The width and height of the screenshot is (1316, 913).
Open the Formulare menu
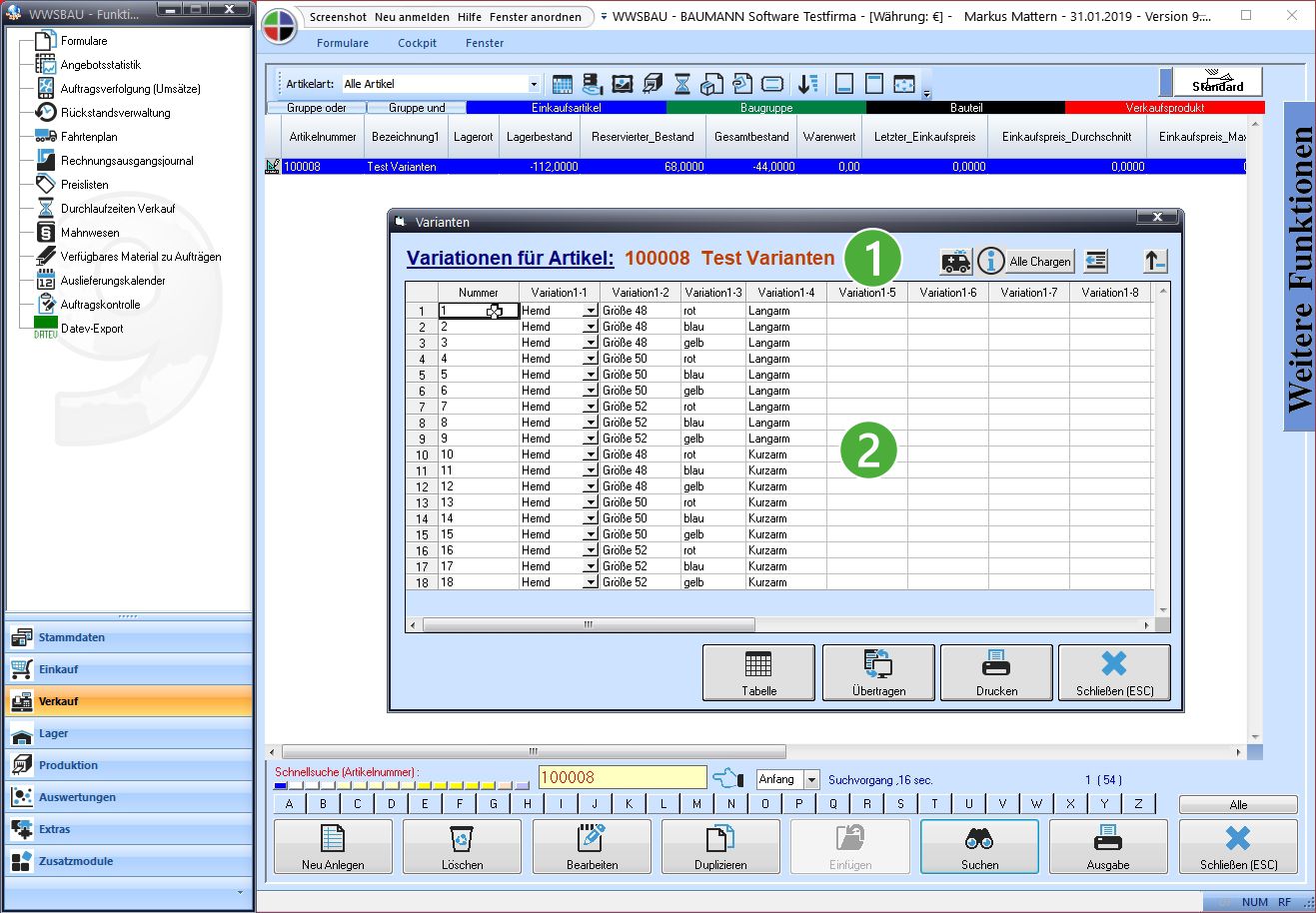point(343,43)
